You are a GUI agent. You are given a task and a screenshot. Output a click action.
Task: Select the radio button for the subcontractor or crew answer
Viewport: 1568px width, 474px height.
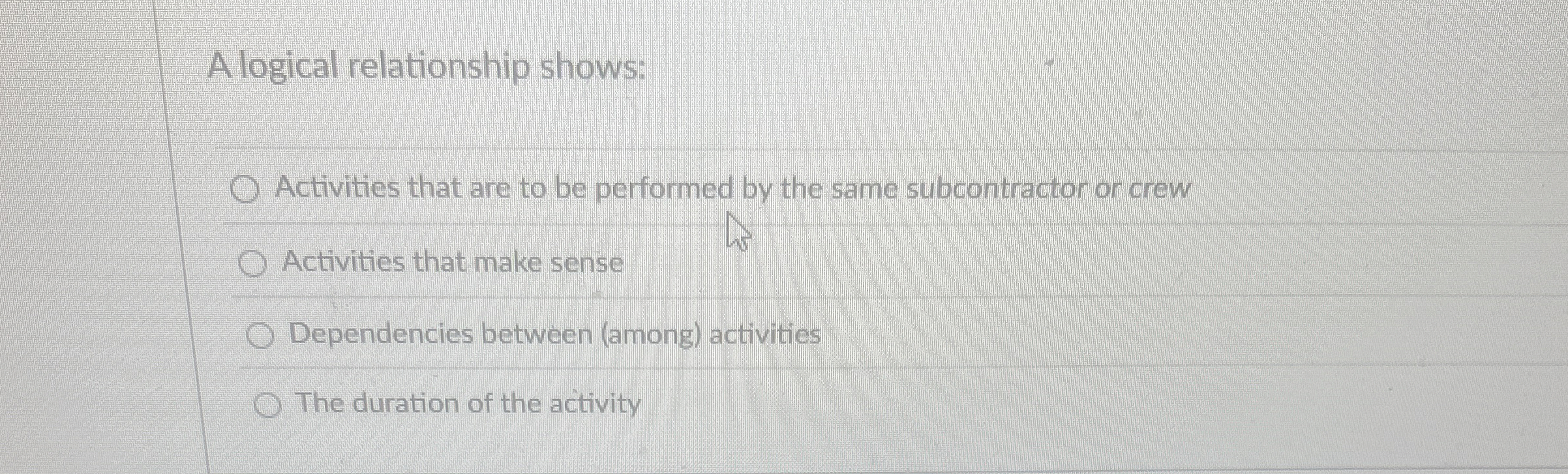[x=247, y=188]
